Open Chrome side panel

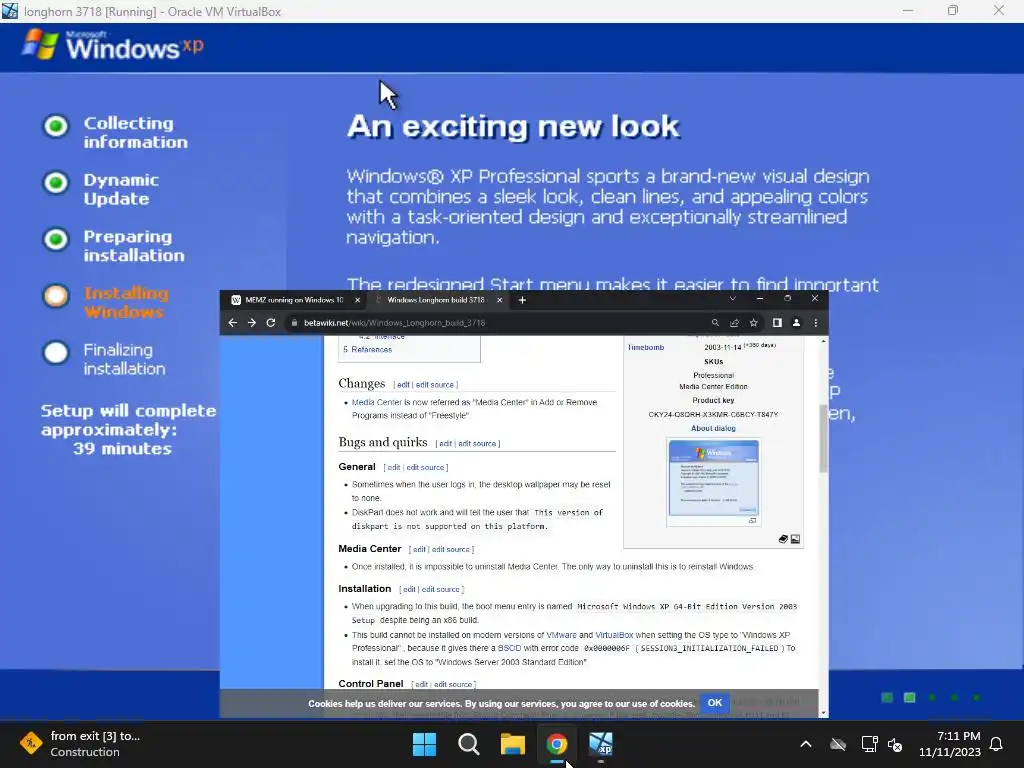point(777,323)
